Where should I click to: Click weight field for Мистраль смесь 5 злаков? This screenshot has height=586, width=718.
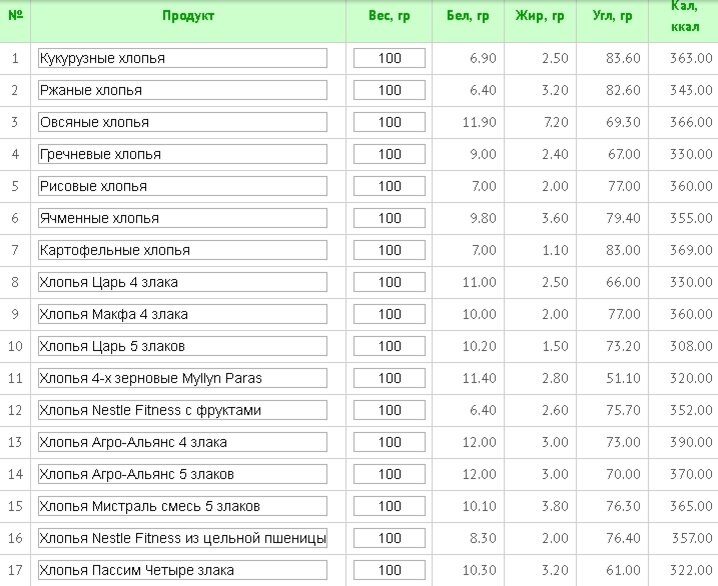point(389,506)
